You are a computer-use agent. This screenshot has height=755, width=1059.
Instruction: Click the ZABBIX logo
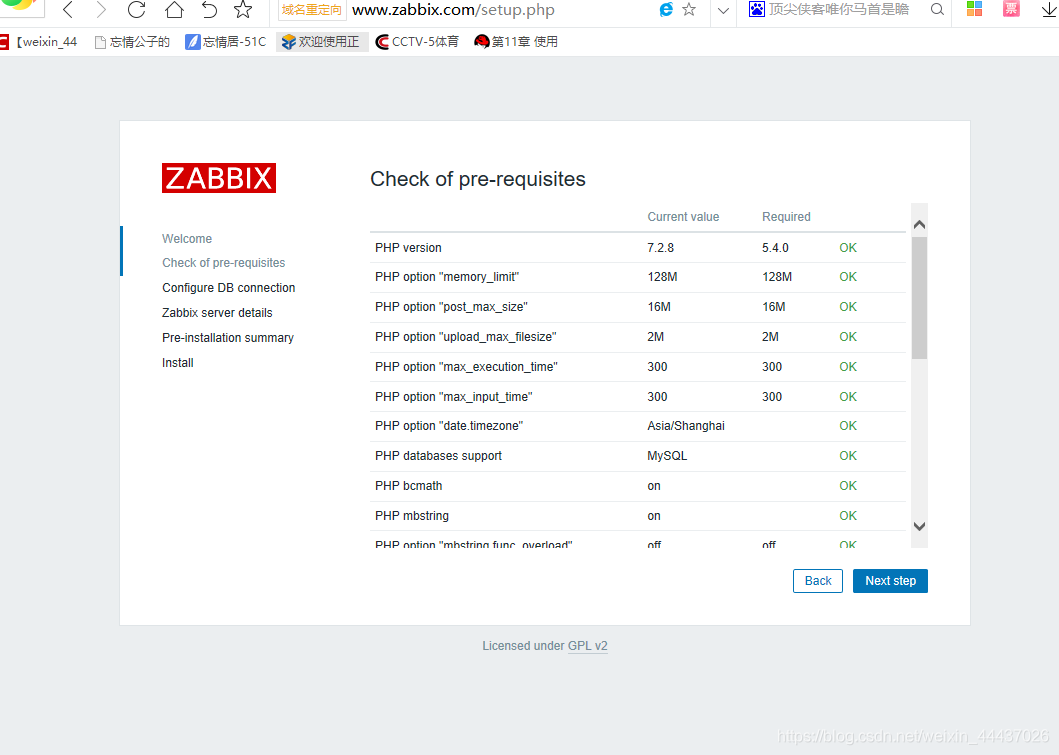tap(219, 178)
